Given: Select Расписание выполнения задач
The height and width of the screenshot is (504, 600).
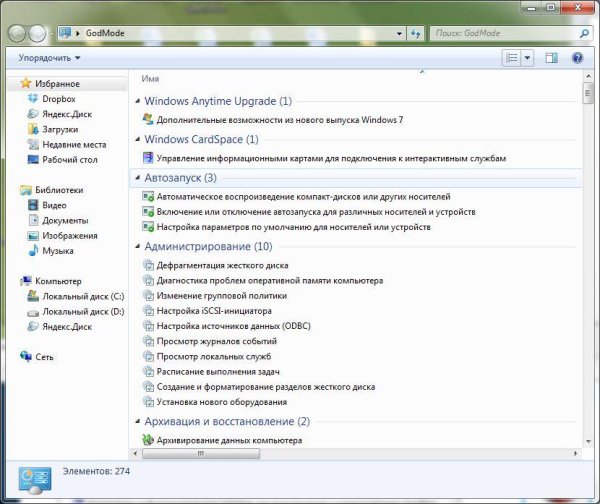Looking at the screenshot, I should (218, 372).
